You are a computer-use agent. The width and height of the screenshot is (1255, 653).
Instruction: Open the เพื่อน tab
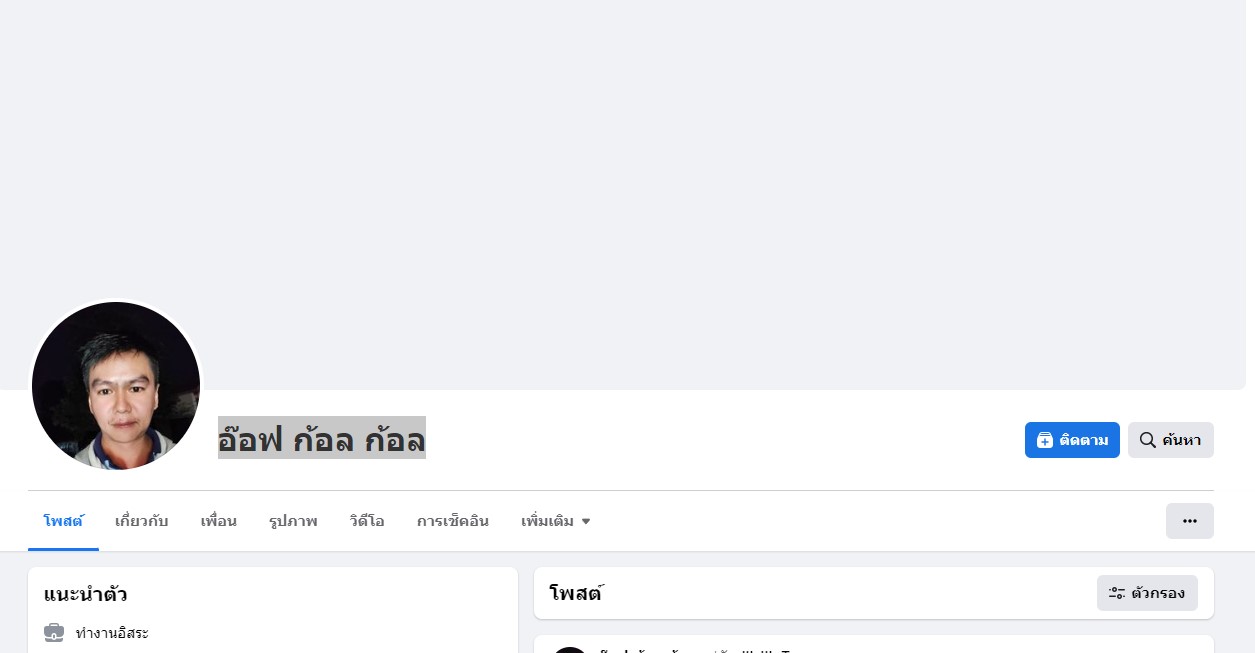tap(219, 521)
